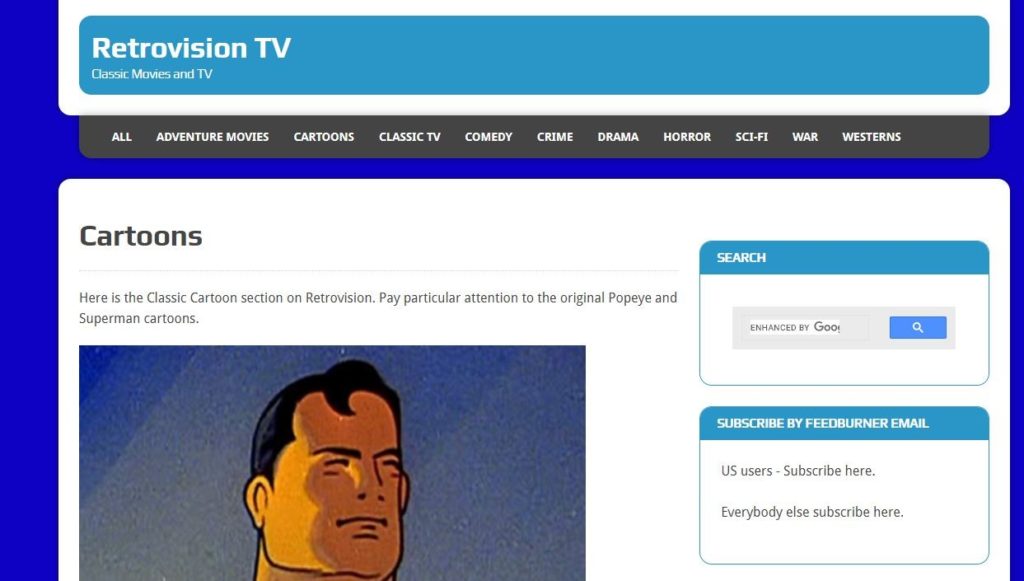Viewport: 1024px width, 581px height.
Task: Click 'US users - Subscribe here' link
Action: point(798,471)
